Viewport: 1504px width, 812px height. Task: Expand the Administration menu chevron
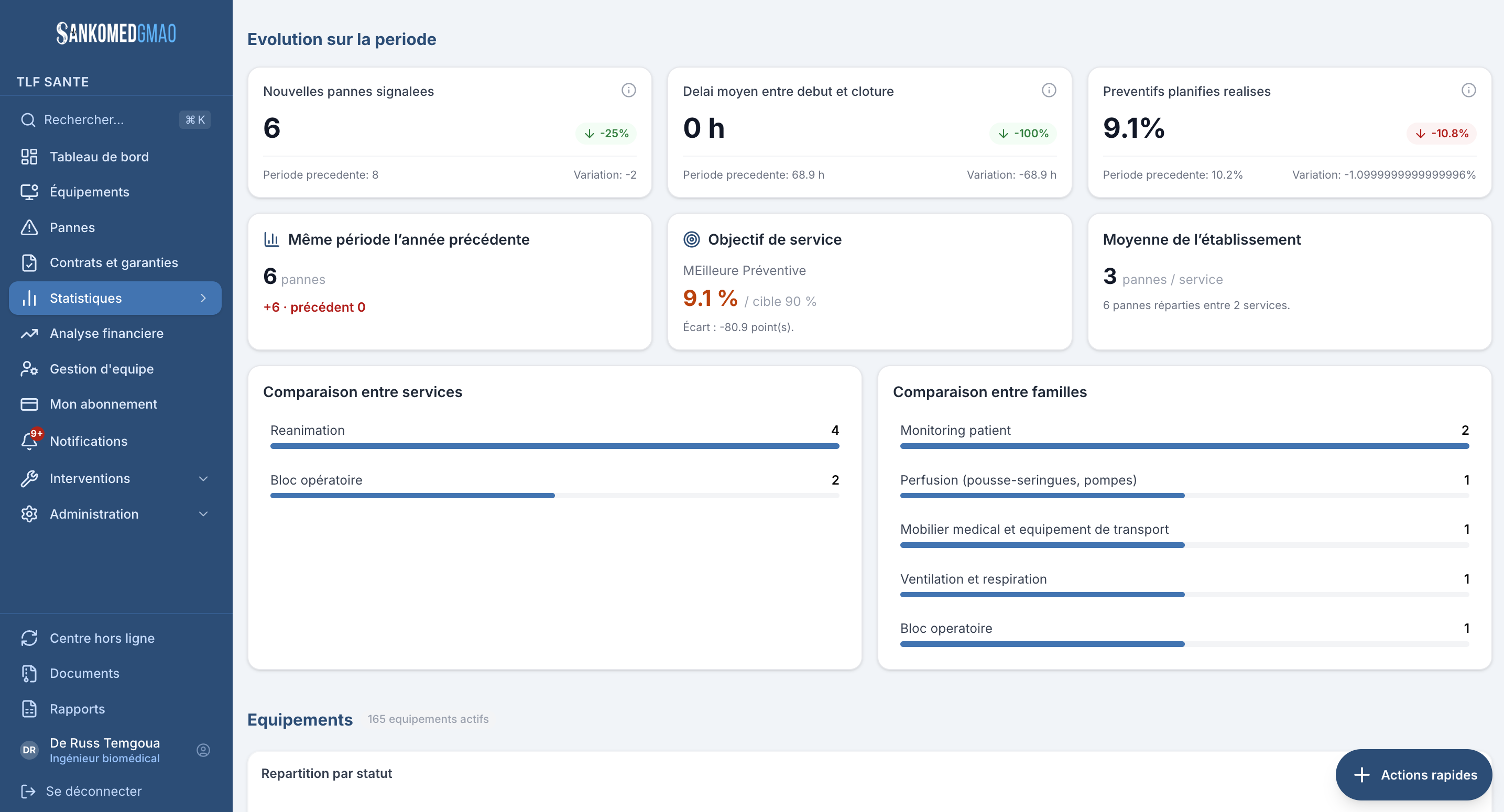click(203, 514)
